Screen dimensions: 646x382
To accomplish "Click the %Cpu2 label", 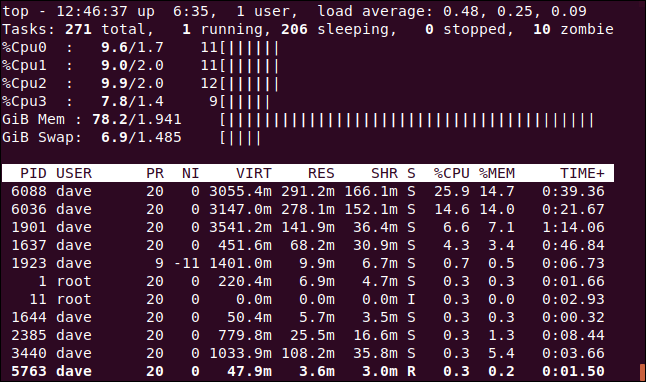I will (24, 83).
